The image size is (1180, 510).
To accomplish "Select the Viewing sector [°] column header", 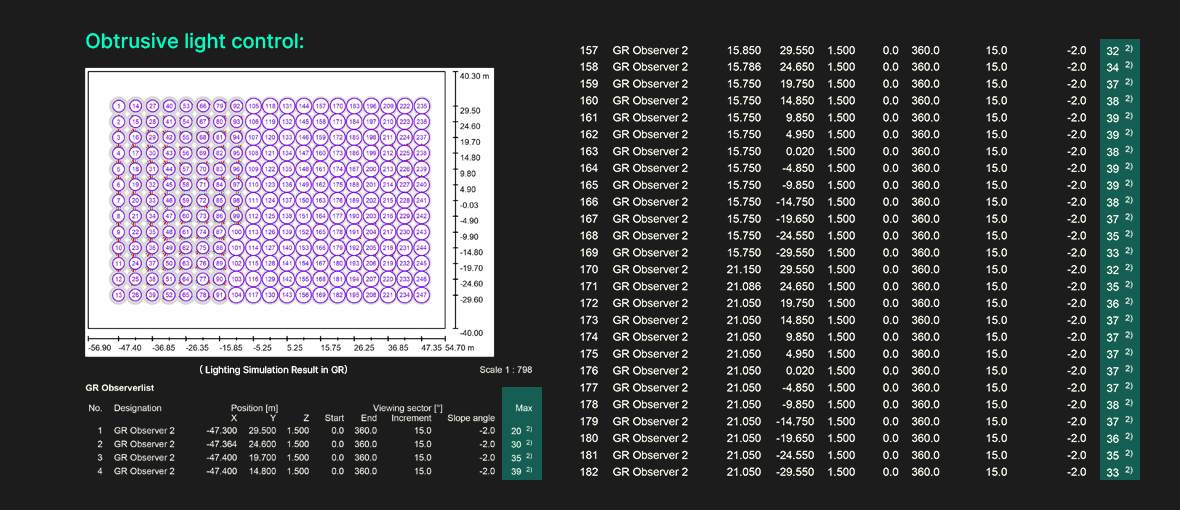I will coord(406,408).
